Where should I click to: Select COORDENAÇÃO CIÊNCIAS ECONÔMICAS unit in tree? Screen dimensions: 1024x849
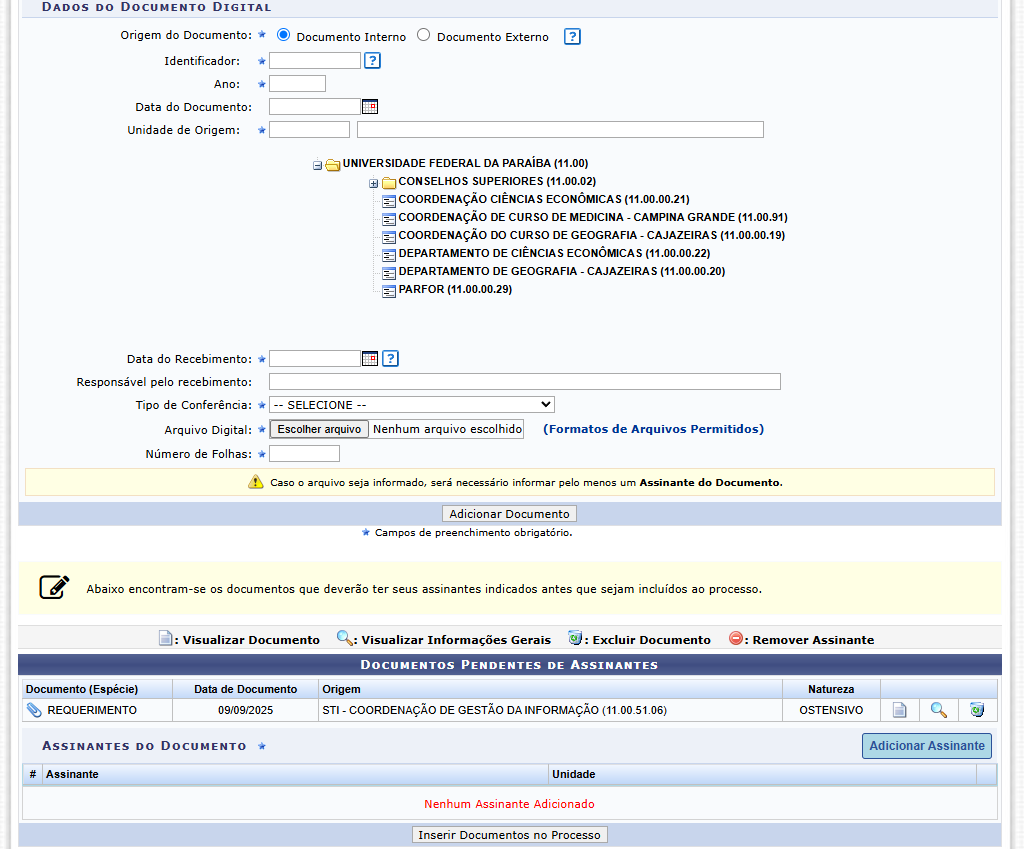(x=543, y=200)
